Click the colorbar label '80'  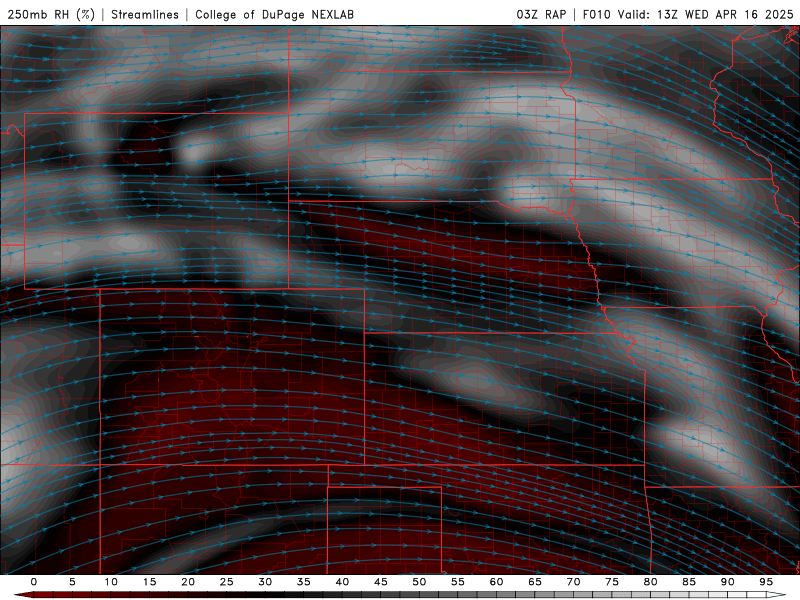point(651,582)
